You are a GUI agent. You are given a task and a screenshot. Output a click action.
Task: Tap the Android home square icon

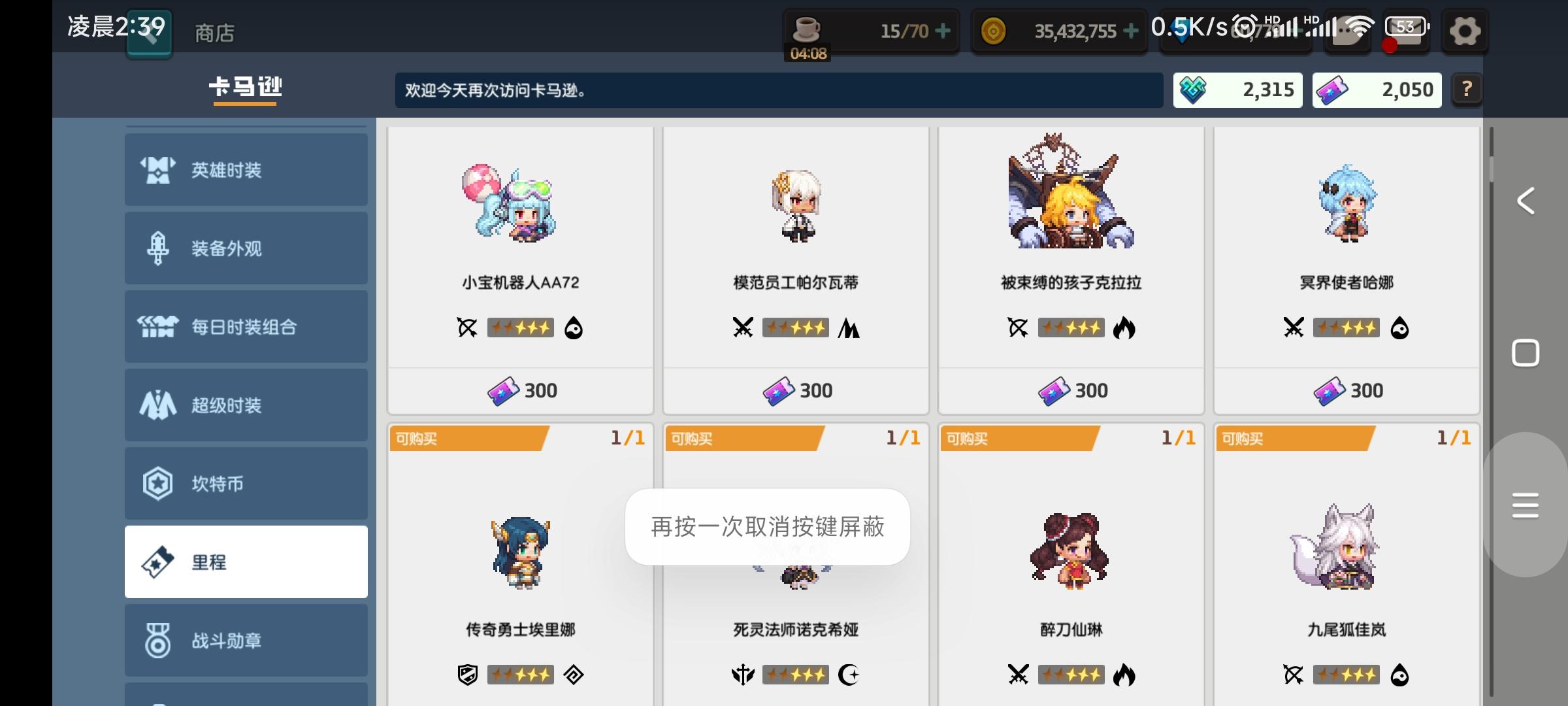click(1526, 353)
